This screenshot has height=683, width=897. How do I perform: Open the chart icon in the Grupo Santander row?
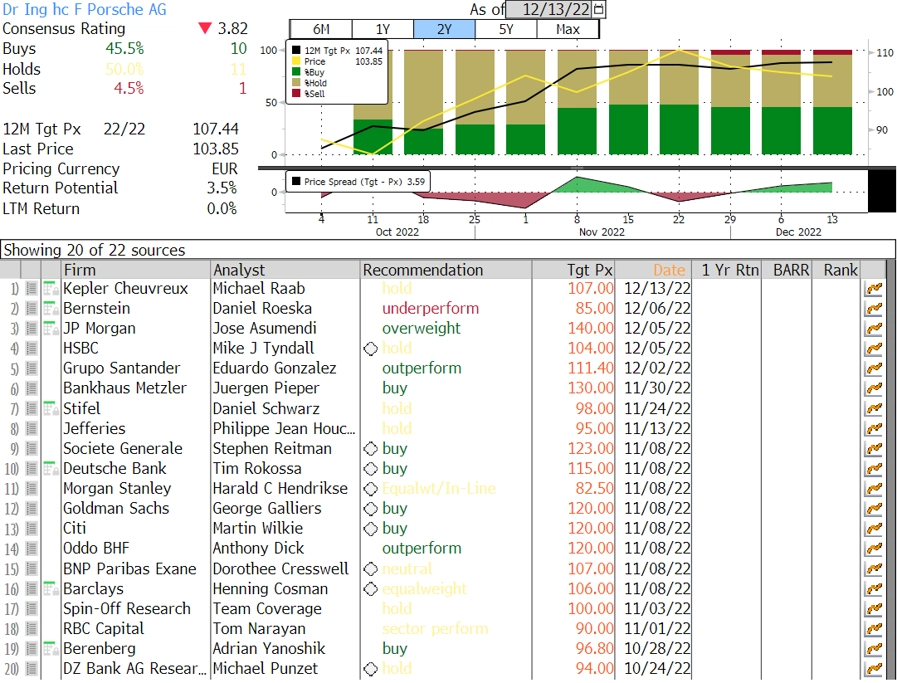pos(874,369)
